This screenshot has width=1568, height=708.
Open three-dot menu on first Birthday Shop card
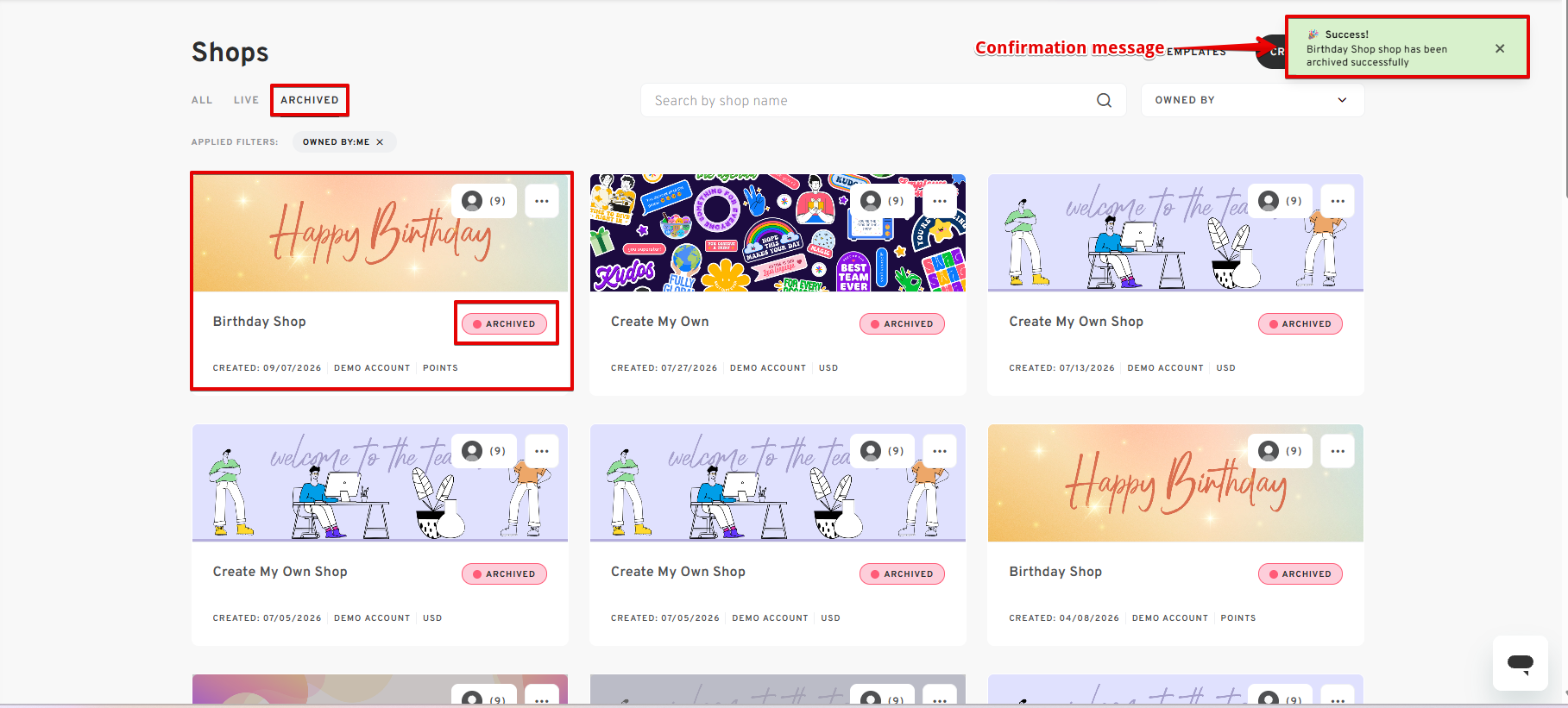point(541,201)
